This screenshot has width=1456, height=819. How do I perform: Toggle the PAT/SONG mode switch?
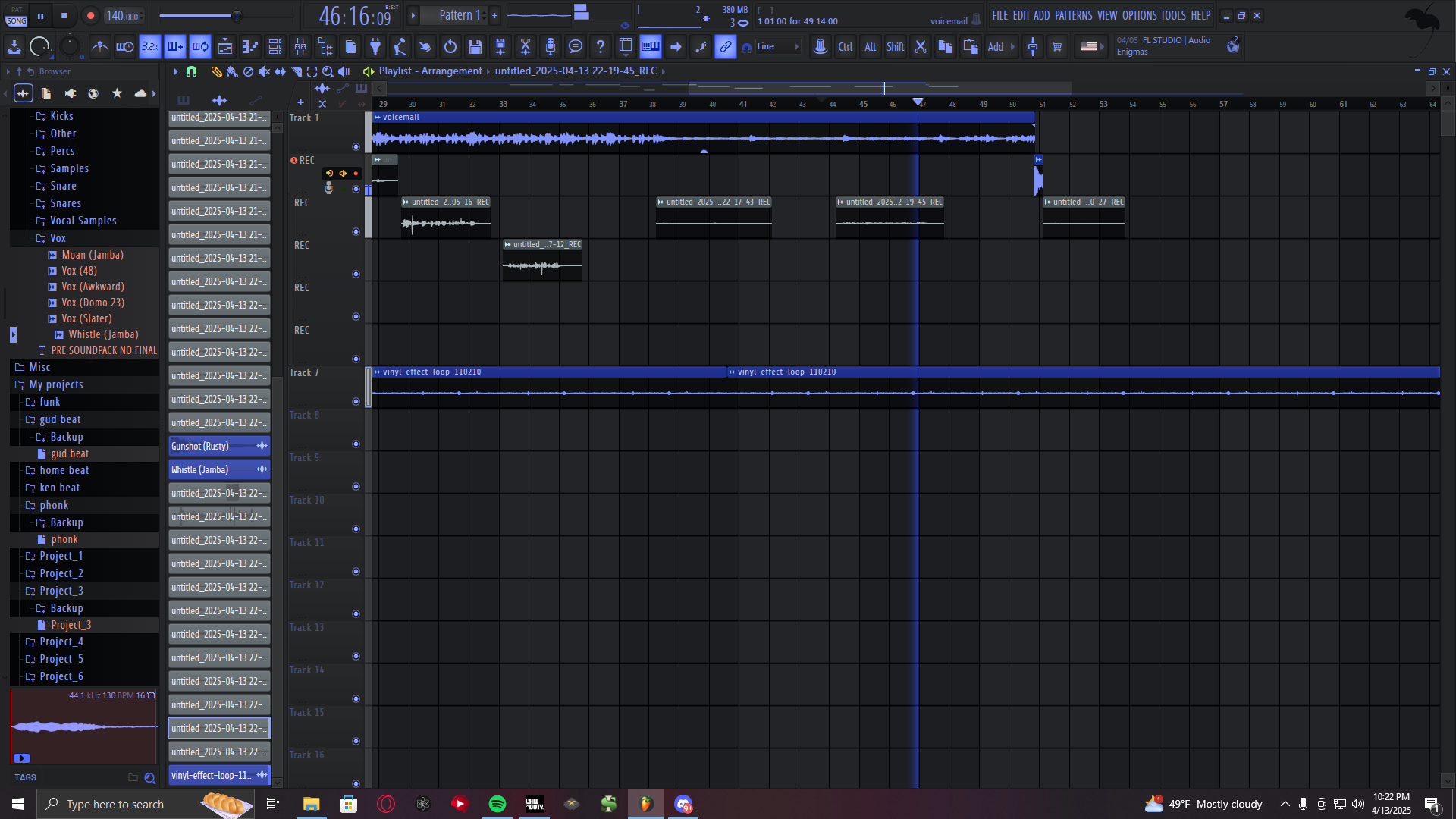17,16
